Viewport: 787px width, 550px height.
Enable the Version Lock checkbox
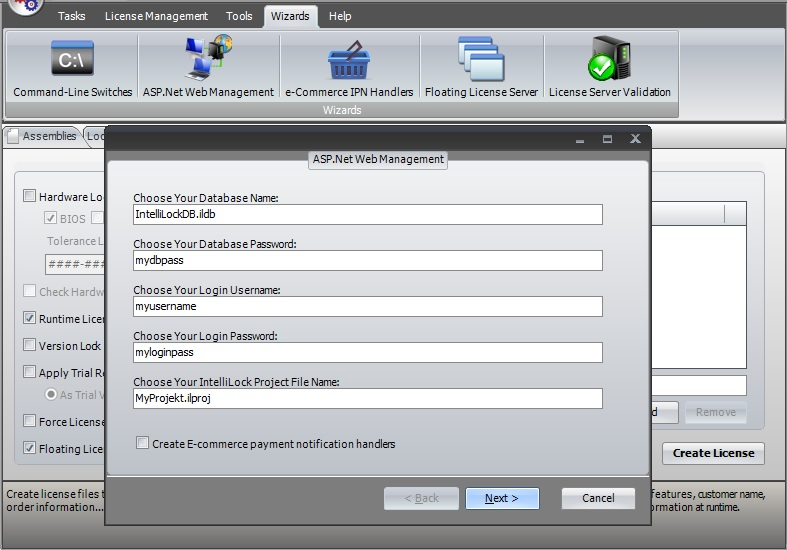(29, 346)
